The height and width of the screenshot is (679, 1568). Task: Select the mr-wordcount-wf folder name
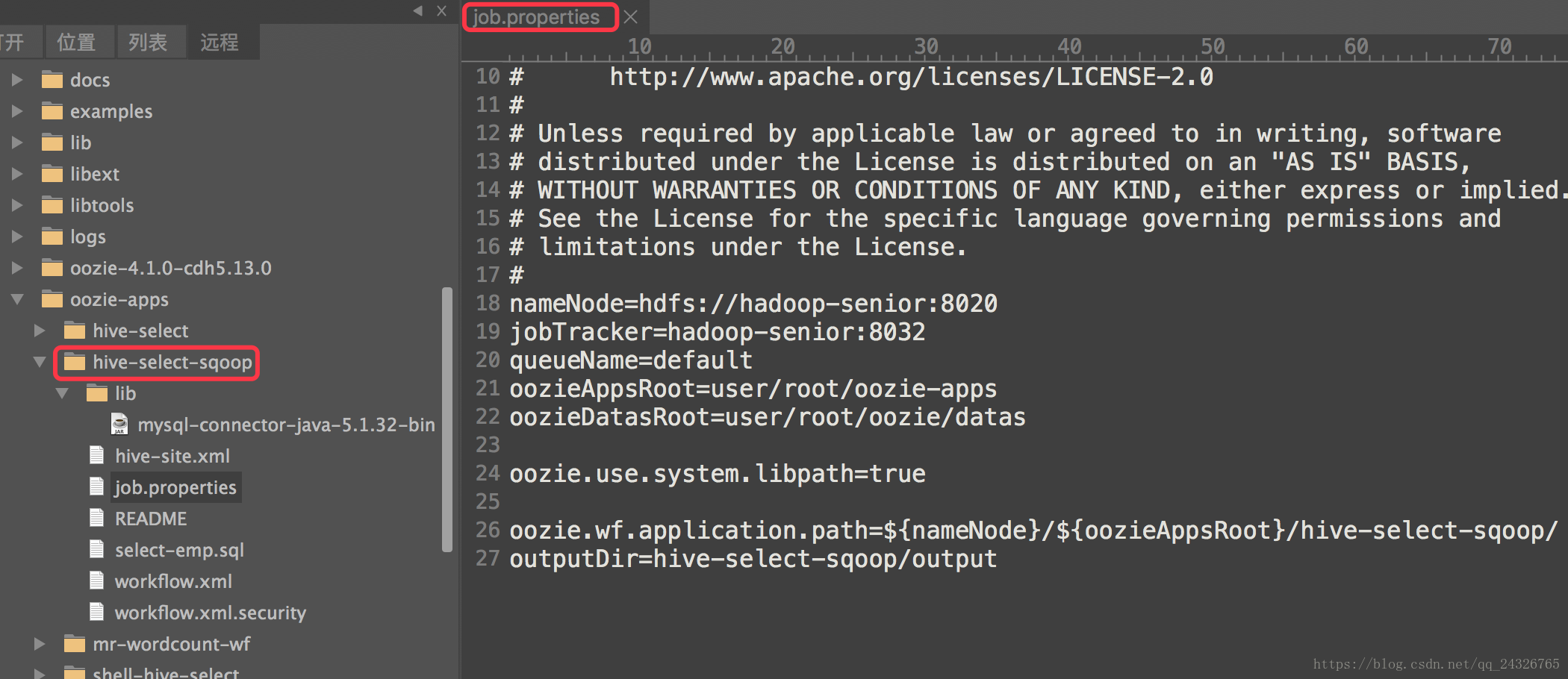tap(172, 644)
